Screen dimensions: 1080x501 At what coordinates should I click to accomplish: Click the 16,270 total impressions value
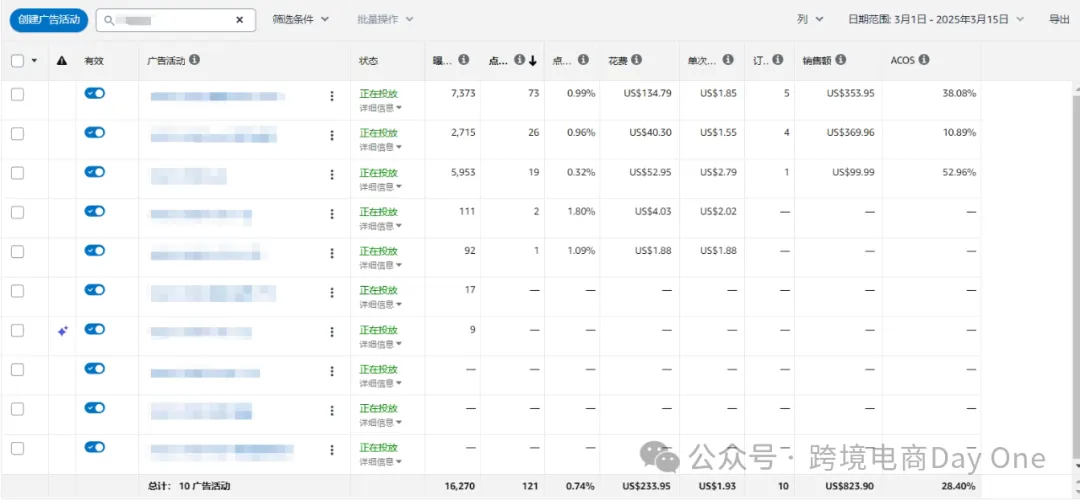coord(460,487)
